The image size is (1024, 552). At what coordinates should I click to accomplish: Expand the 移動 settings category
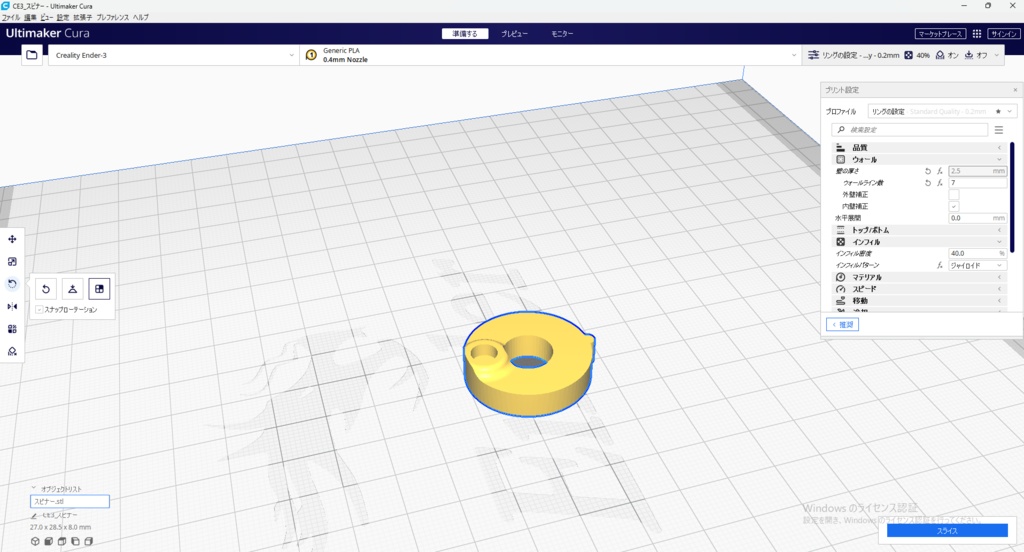pyautogui.click(x=920, y=300)
